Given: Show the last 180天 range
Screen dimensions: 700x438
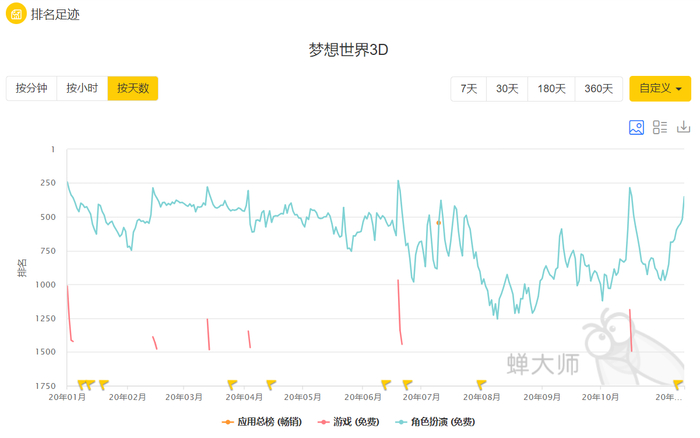Looking at the screenshot, I should coord(551,88).
